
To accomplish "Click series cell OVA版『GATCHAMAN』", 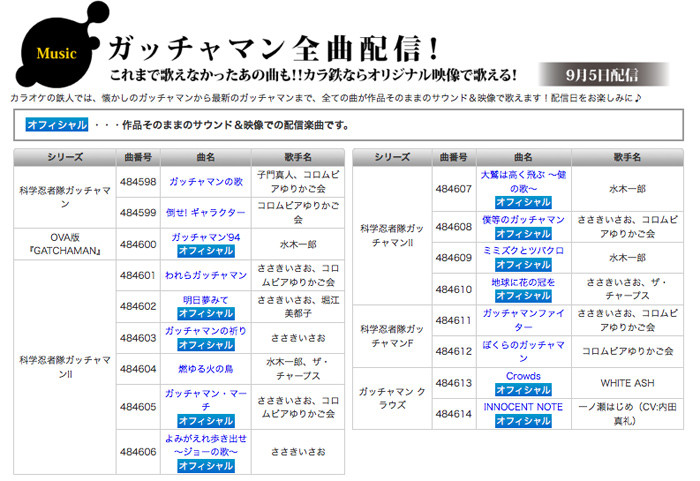I will [65, 244].
